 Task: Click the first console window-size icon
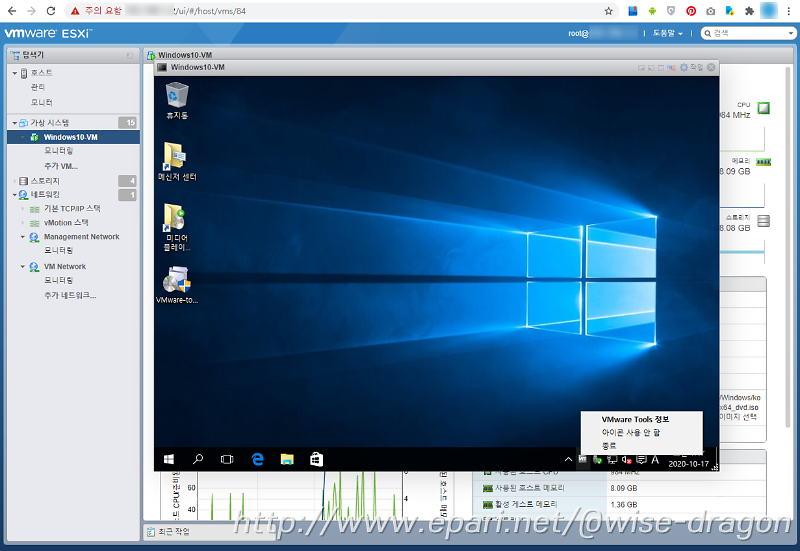[641, 67]
